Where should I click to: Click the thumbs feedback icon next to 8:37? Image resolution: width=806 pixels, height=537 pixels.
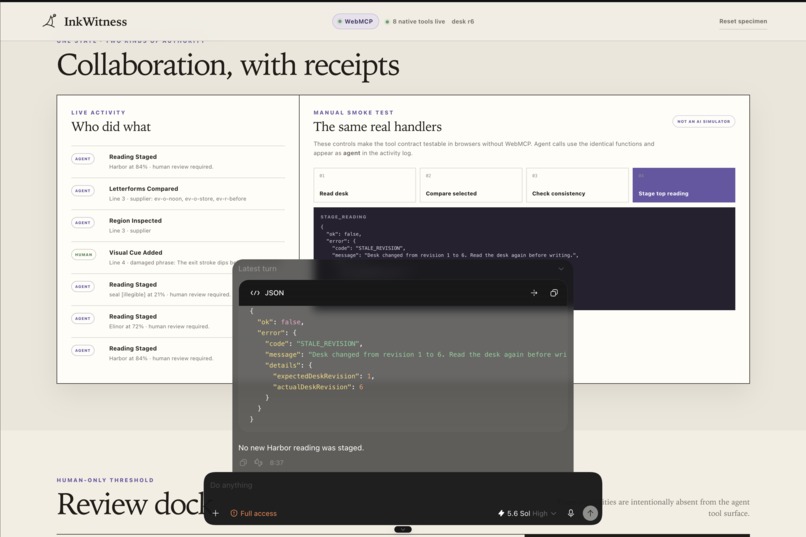[258, 462]
